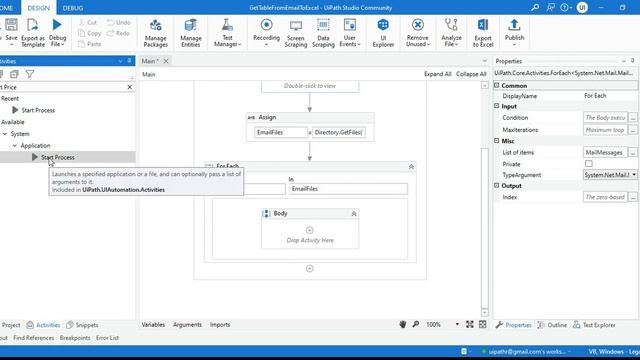This screenshot has height=360, width=640.
Task: Click the overview icon at designer bottom
Action: [483, 324]
